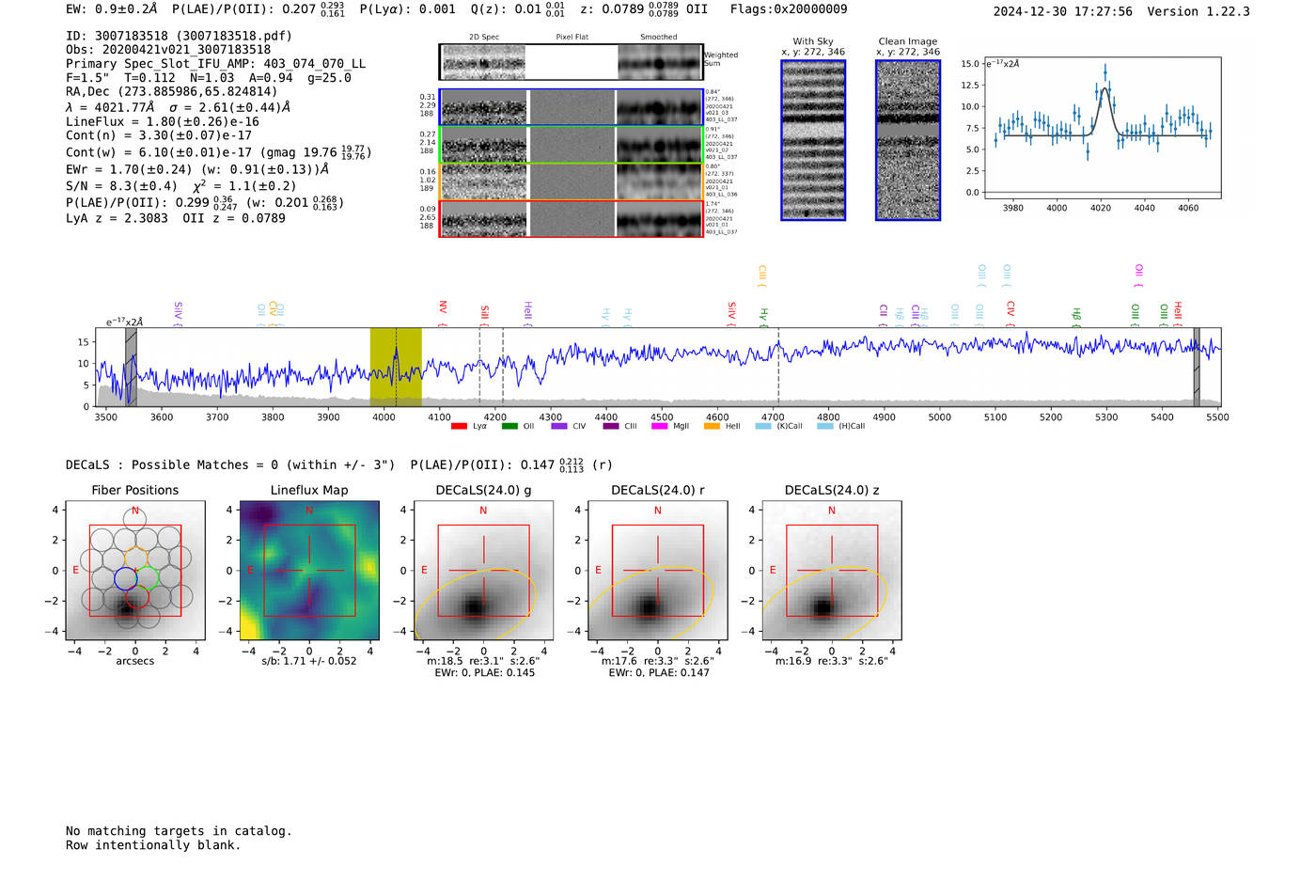Click the orange-bordered 2D spectrum row
Image resolution: width=1316 pixels, height=896 pixels.
click(x=572, y=181)
